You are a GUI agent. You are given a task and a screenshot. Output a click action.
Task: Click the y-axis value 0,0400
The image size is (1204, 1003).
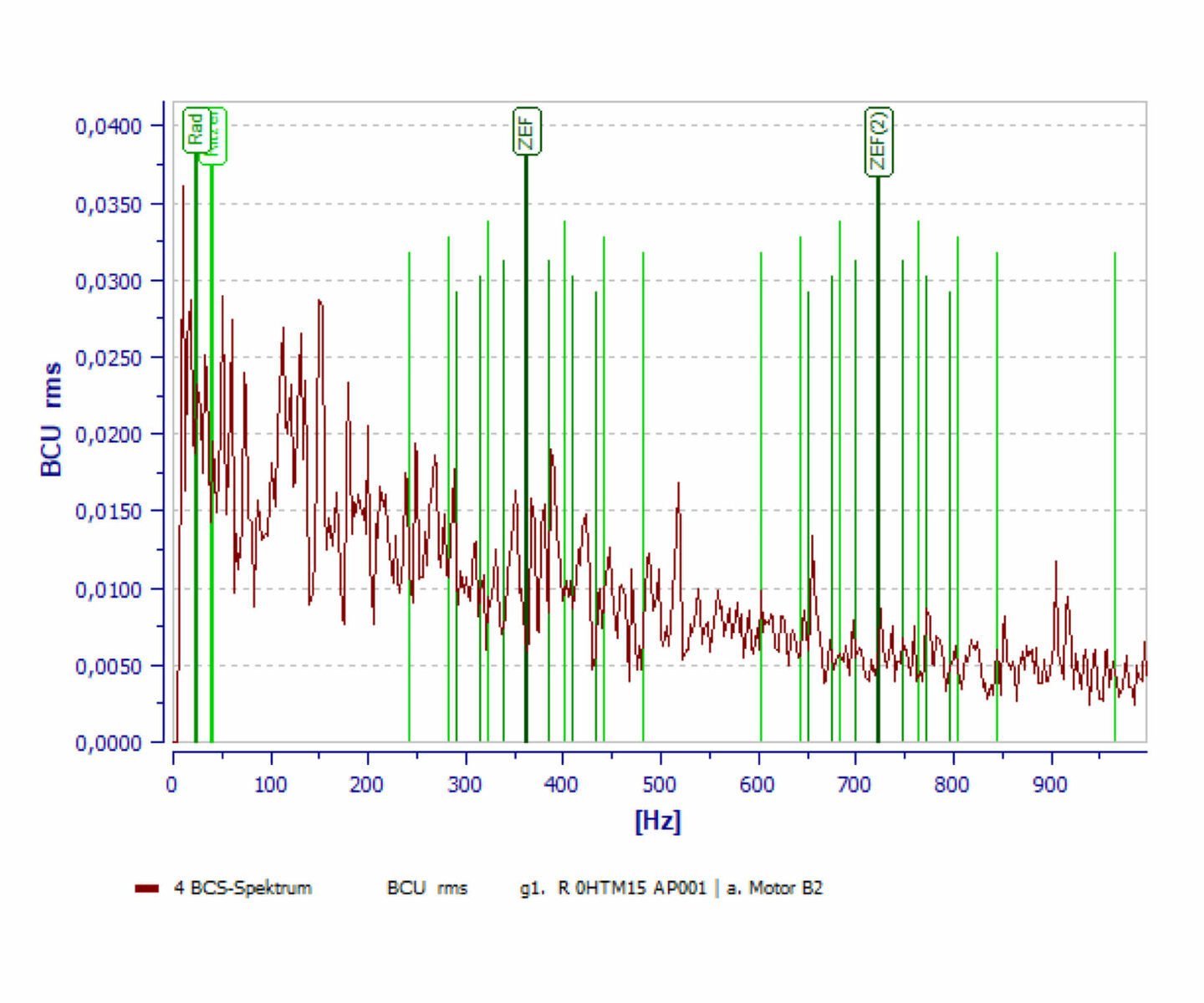pyautogui.click(x=109, y=126)
